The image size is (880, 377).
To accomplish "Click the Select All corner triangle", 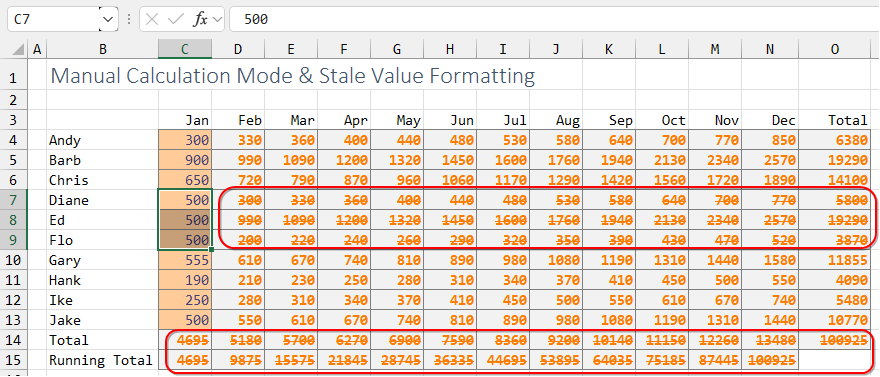I will click(18, 49).
